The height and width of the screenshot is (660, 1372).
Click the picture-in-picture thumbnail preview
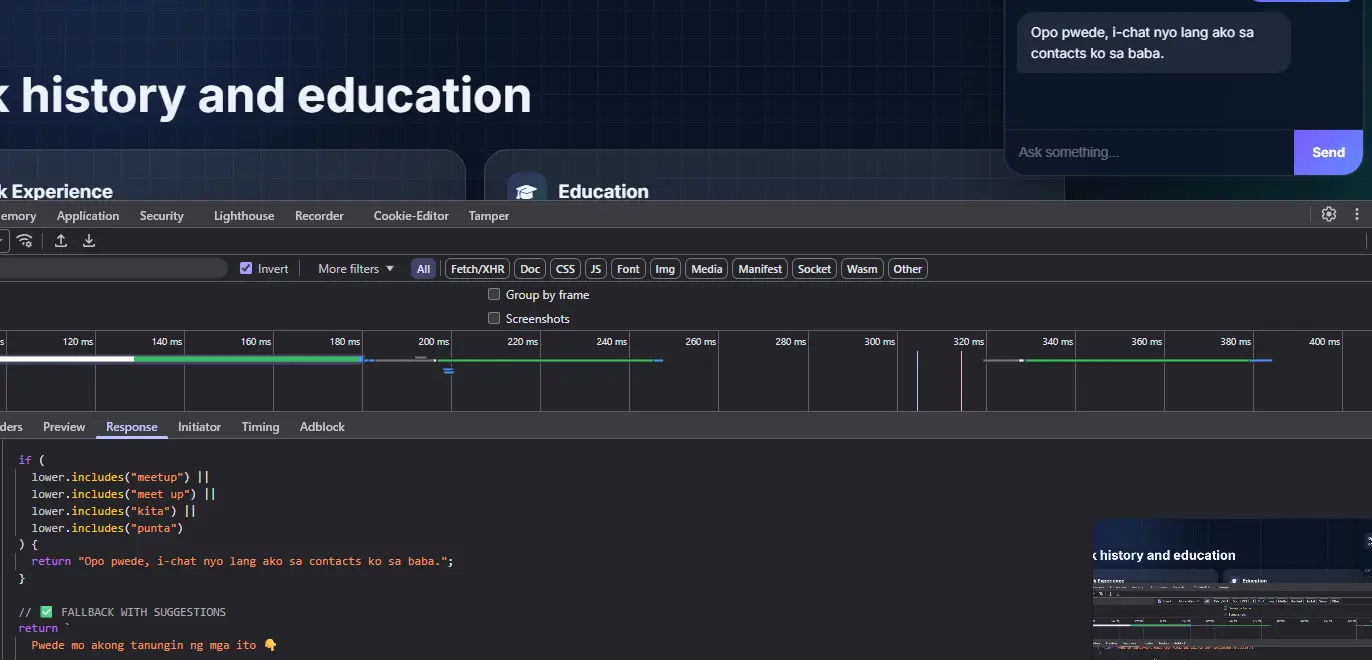click(x=1232, y=589)
